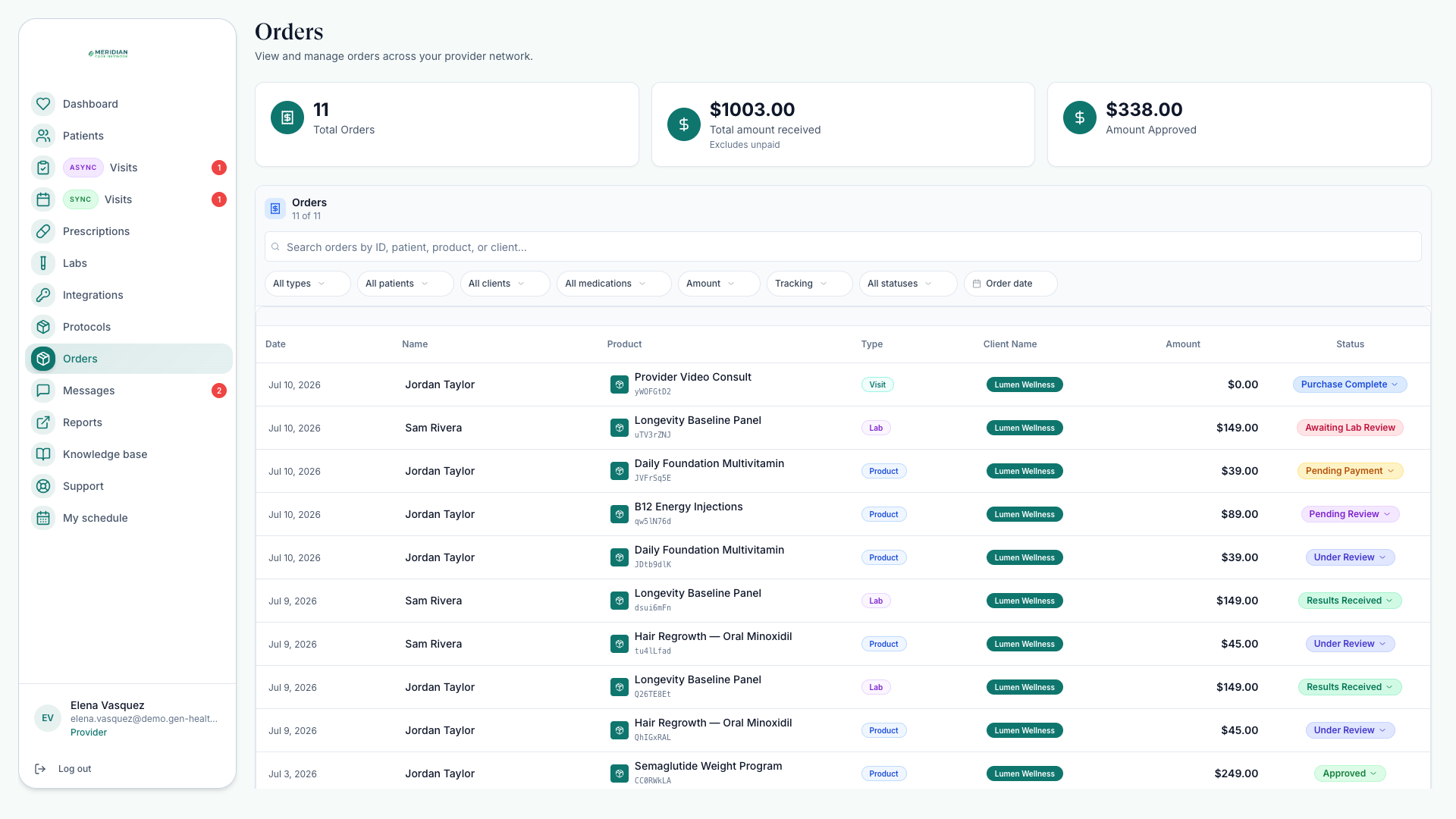The width and height of the screenshot is (1456, 819).
Task: Click Sam Rivera in uTV3rZNJ order row
Action: click(x=433, y=428)
